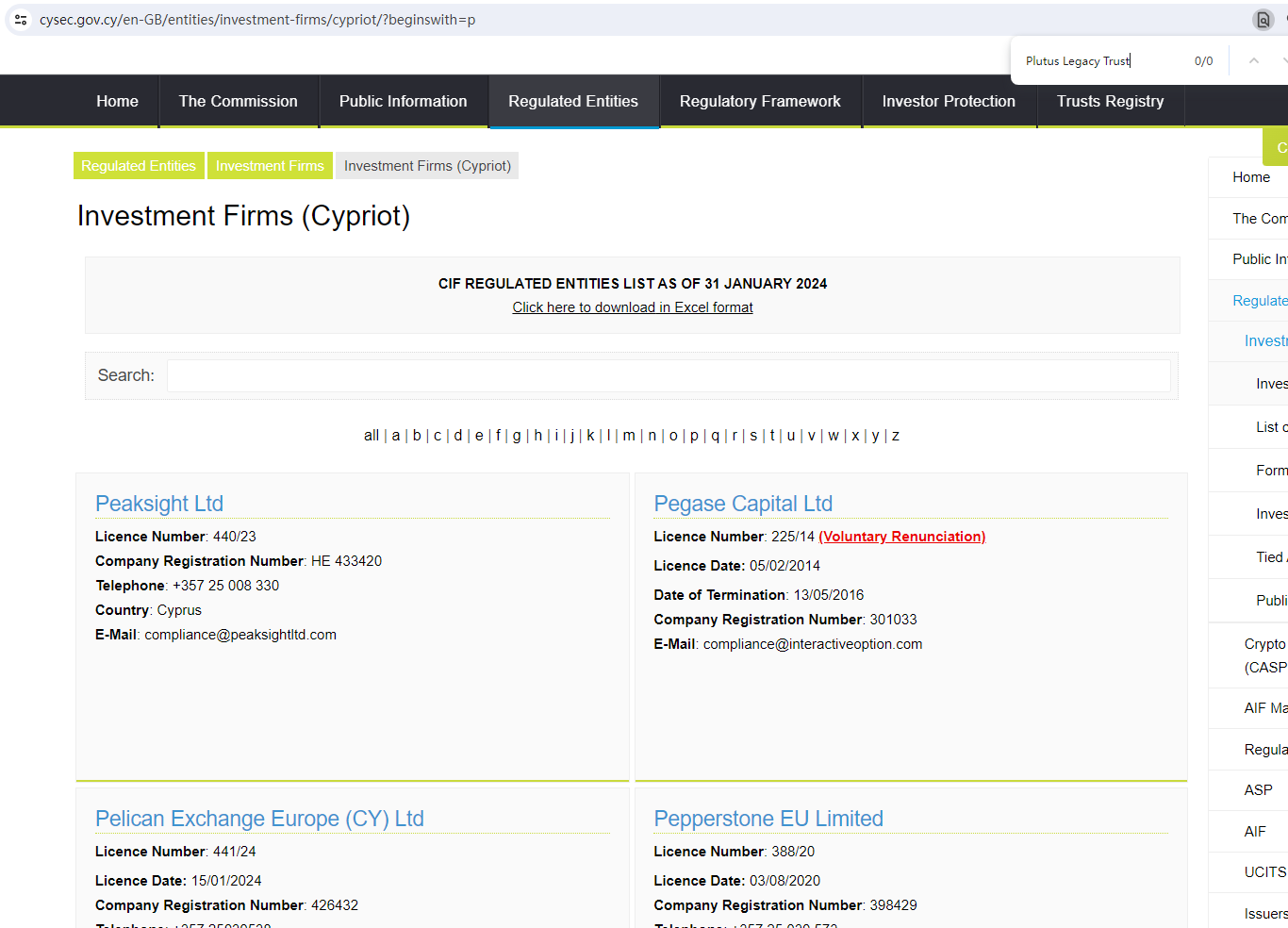
Task: Filter firms by letter 'u'
Action: coord(791,436)
